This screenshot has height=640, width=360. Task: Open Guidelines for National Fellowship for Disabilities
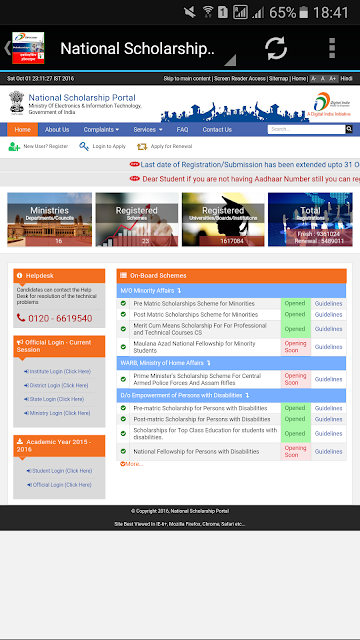[x=328, y=451]
